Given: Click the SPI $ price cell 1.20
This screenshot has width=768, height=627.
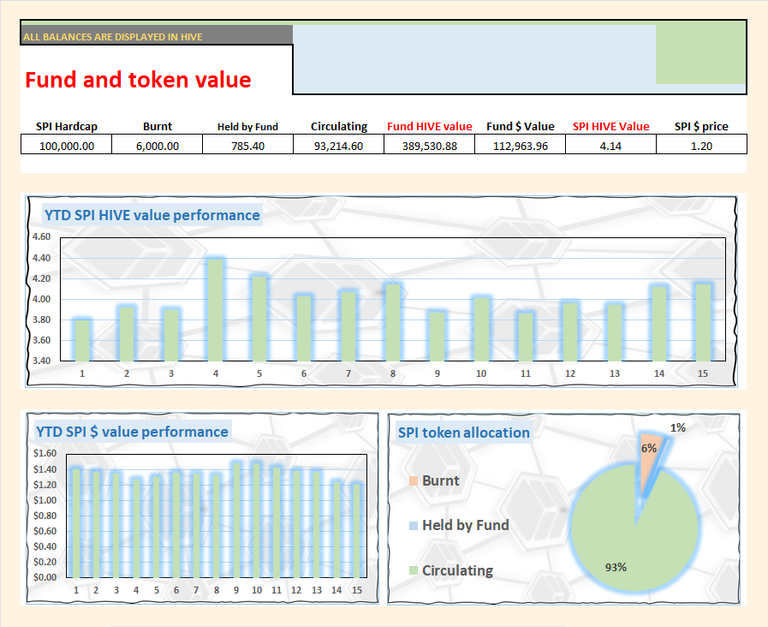Looking at the screenshot, I should pyautogui.click(x=701, y=146).
